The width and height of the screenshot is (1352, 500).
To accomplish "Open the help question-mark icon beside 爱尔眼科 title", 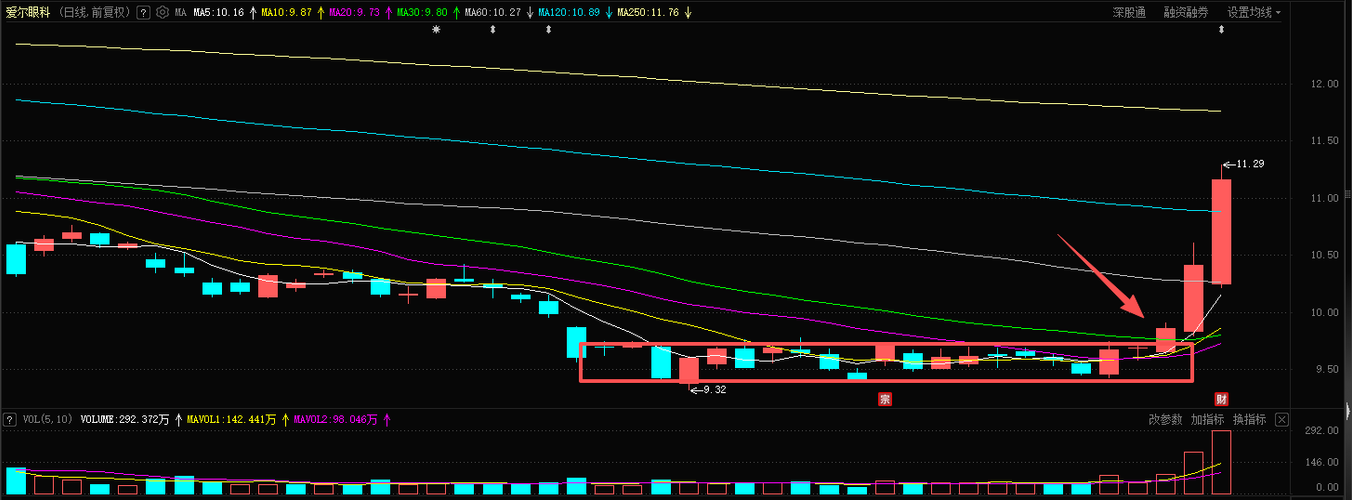I will 144,13.
